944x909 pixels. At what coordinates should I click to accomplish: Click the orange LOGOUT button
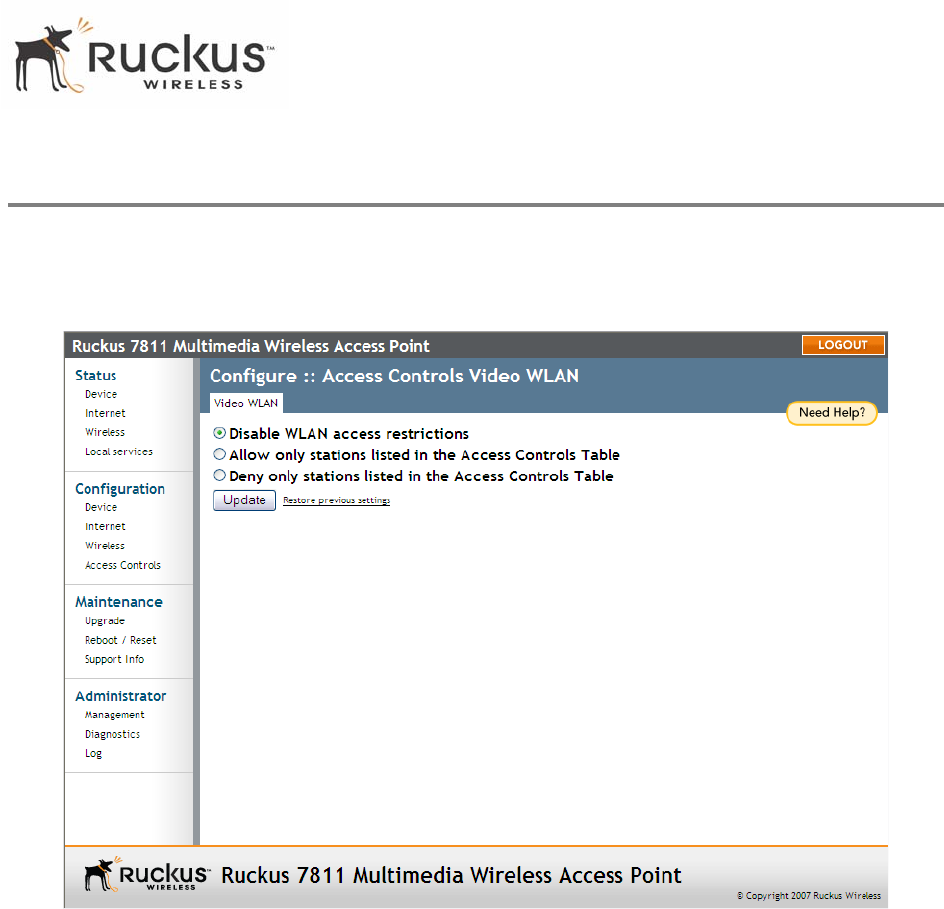click(843, 345)
